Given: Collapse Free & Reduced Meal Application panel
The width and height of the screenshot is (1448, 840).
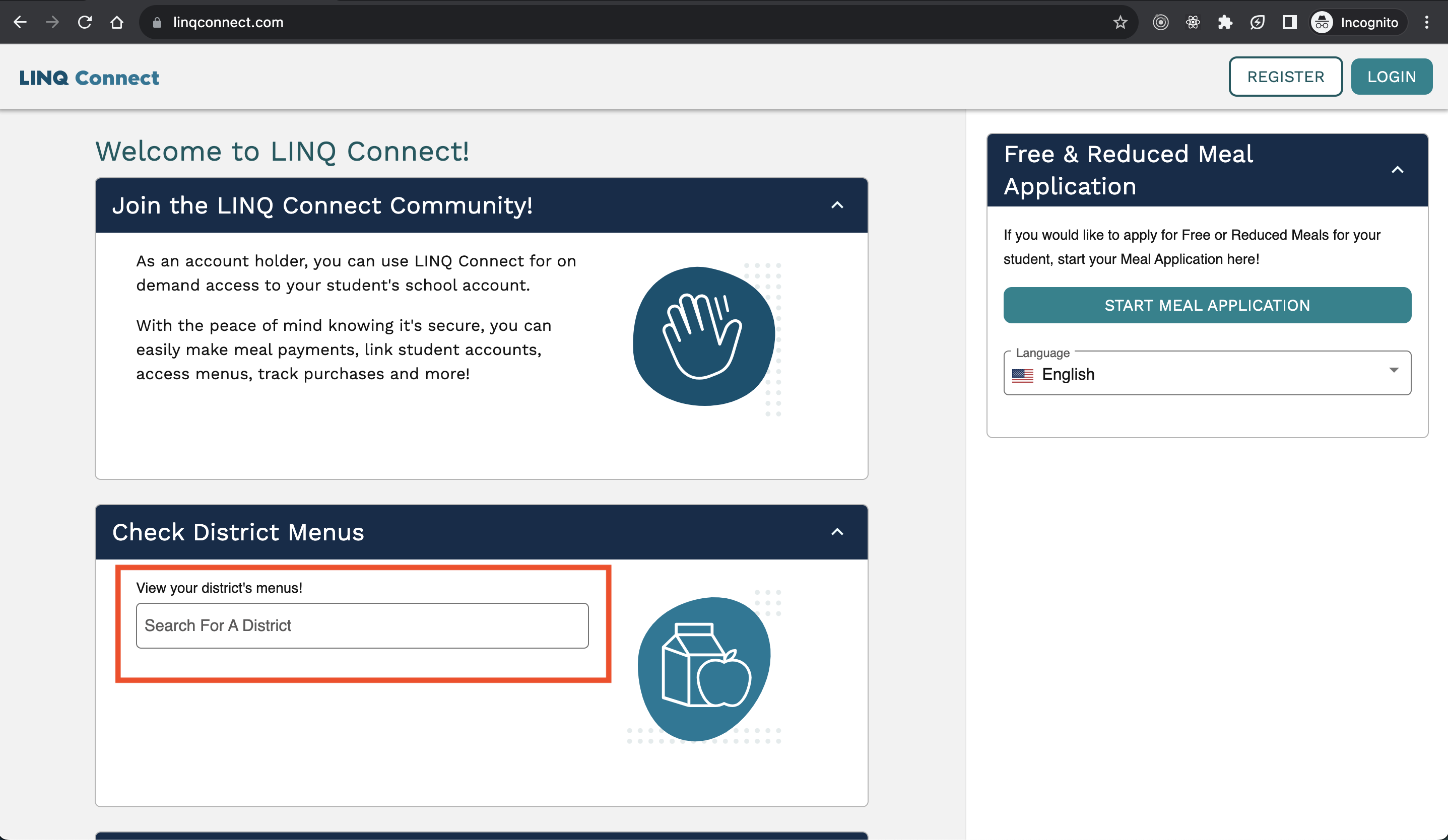Looking at the screenshot, I should [1398, 170].
